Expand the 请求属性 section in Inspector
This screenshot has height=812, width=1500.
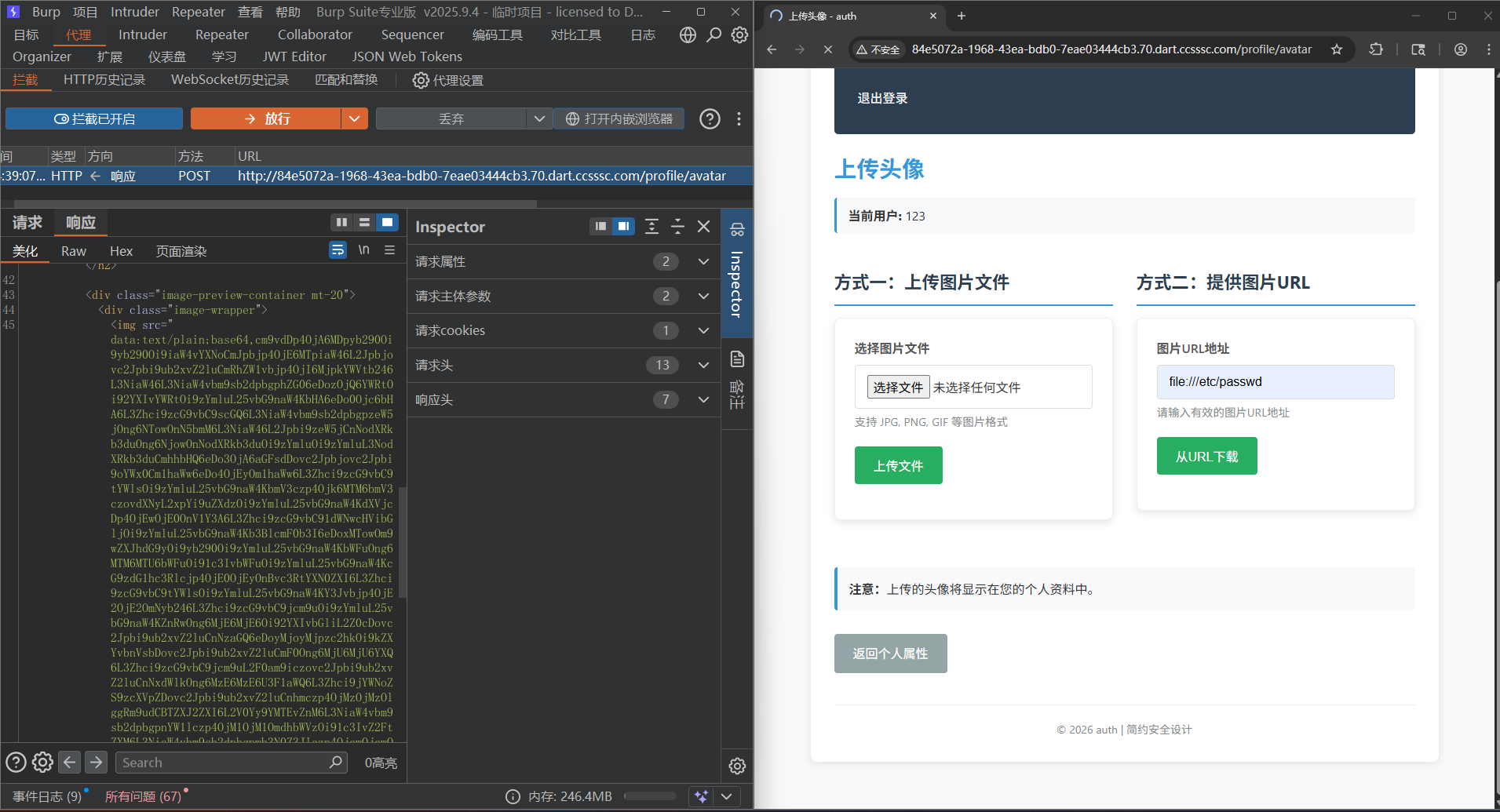(x=703, y=261)
